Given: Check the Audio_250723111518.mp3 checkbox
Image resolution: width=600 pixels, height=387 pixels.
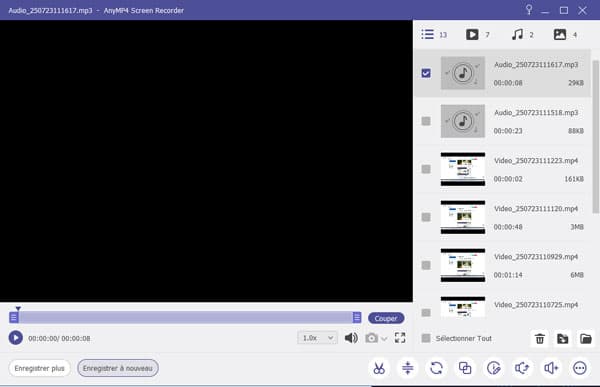Looking at the screenshot, I should 426,121.
